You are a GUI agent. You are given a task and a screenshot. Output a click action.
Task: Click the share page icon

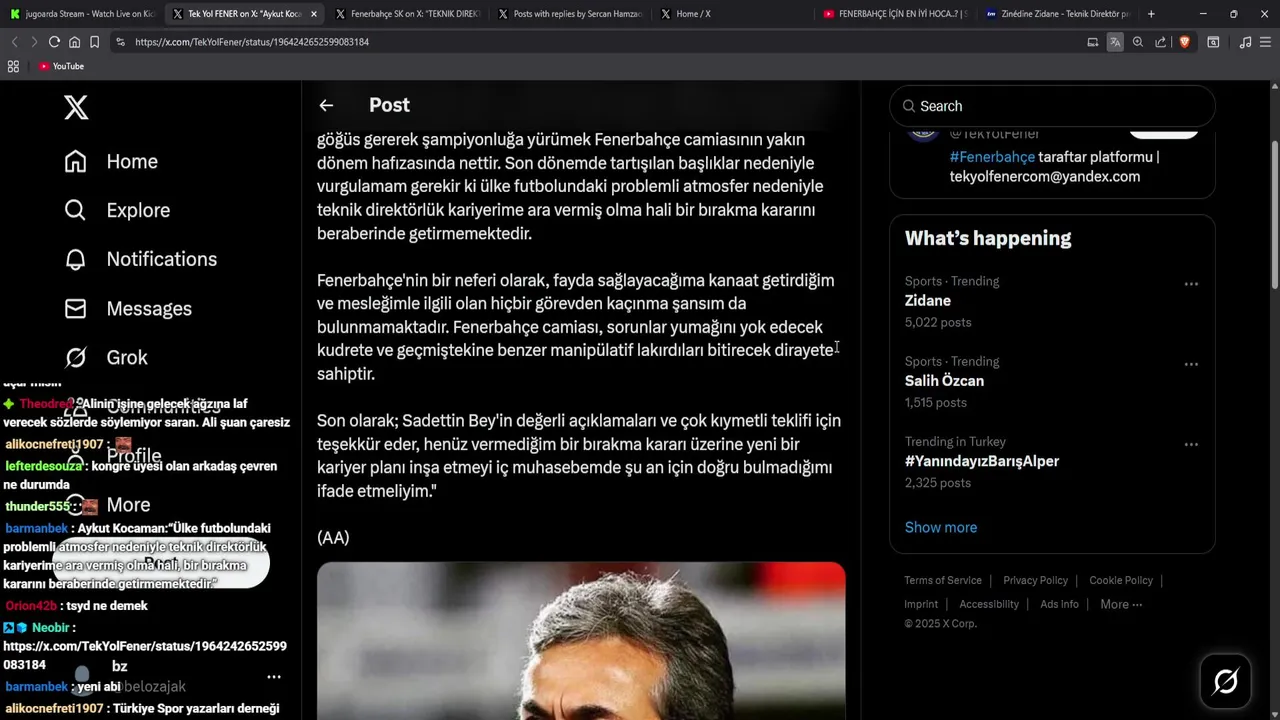coord(1160,42)
